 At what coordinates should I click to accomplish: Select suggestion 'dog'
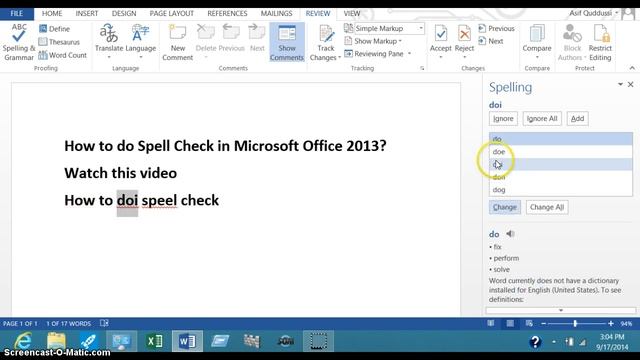561,190
